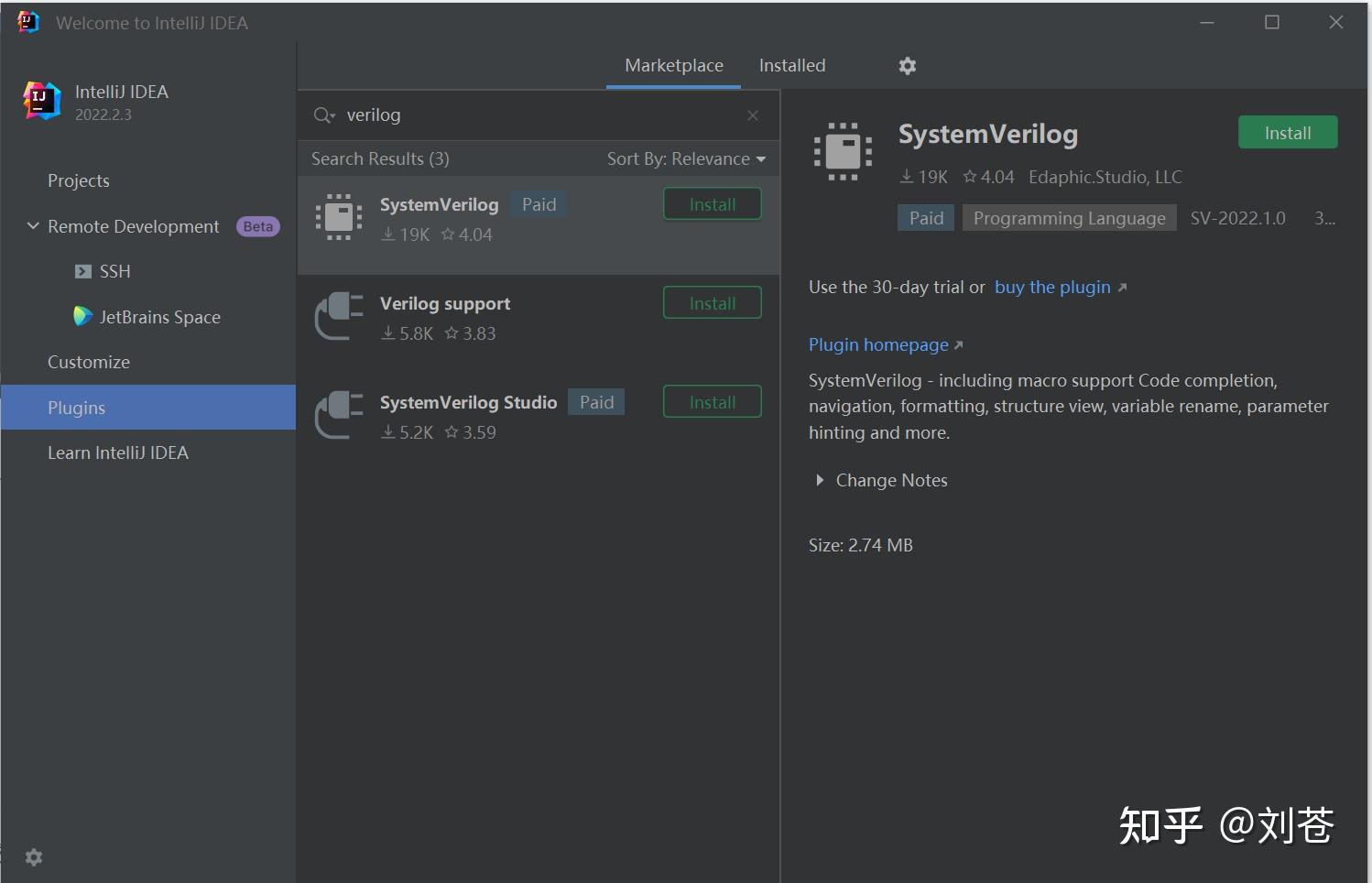Install the SystemVerilog Studio plugin
Screen dimensions: 1372x883
click(x=713, y=402)
